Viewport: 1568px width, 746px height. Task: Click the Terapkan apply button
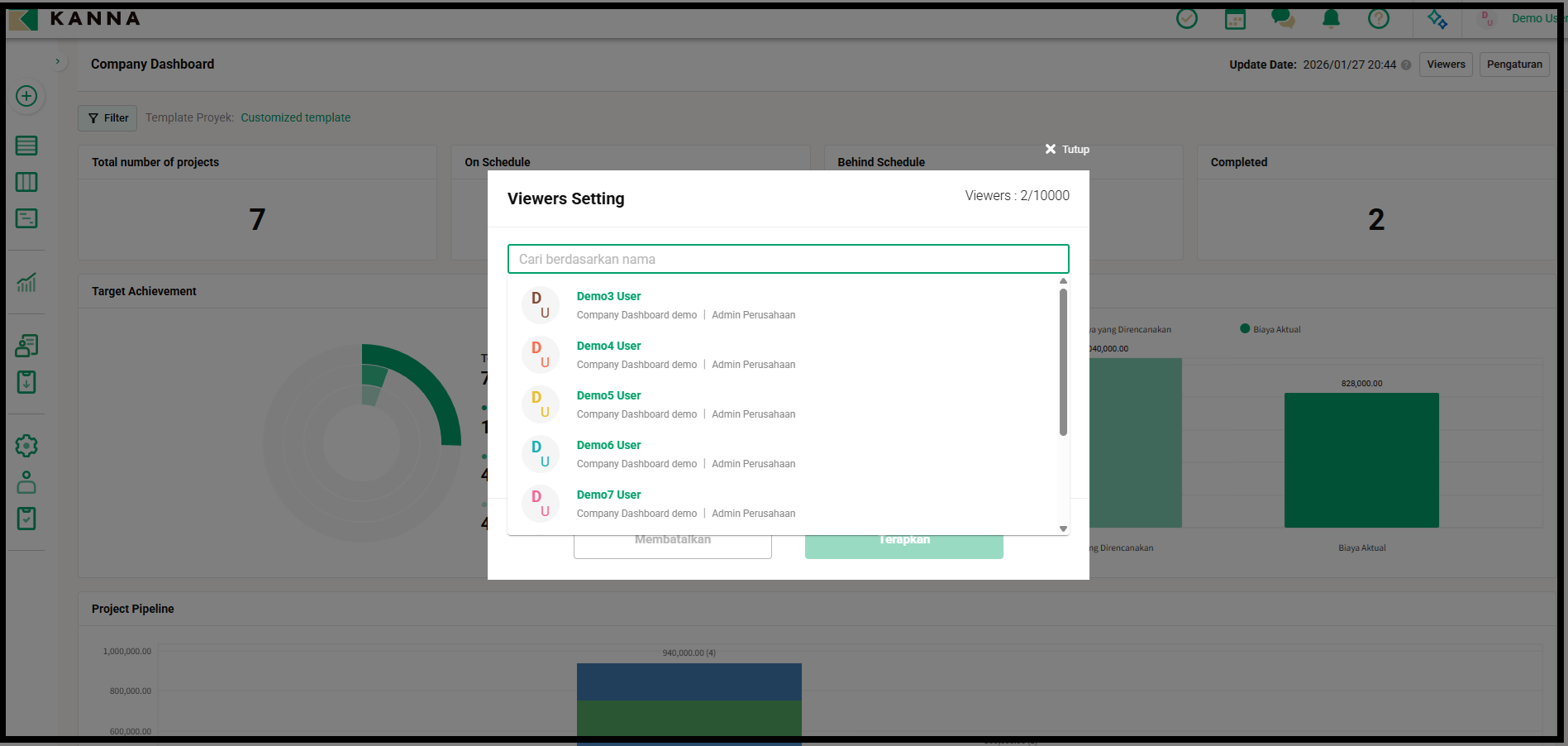pyautogui.click(x=903, y=546)
